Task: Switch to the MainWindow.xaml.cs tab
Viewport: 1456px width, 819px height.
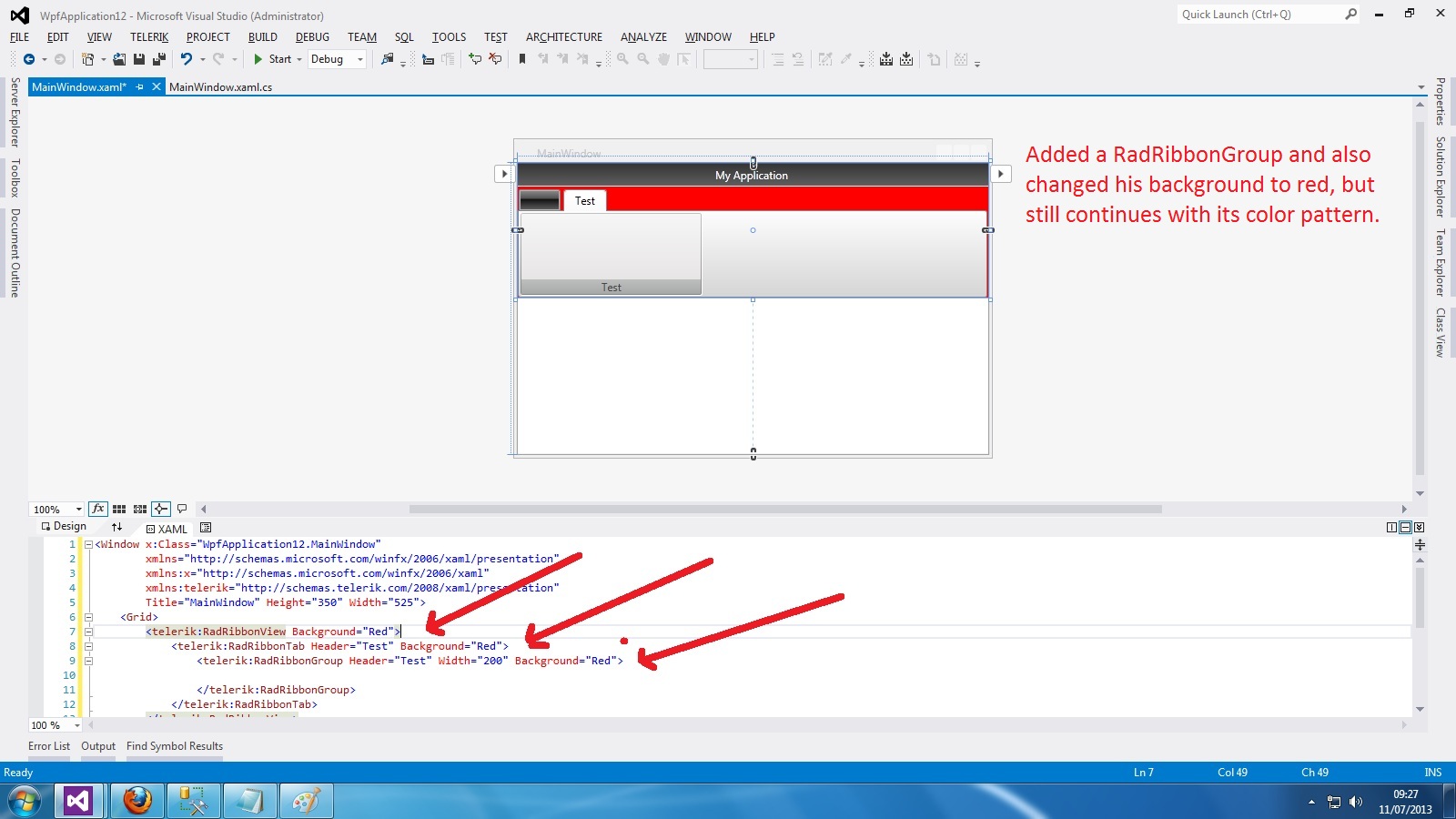Action: (x=221, y=87)
